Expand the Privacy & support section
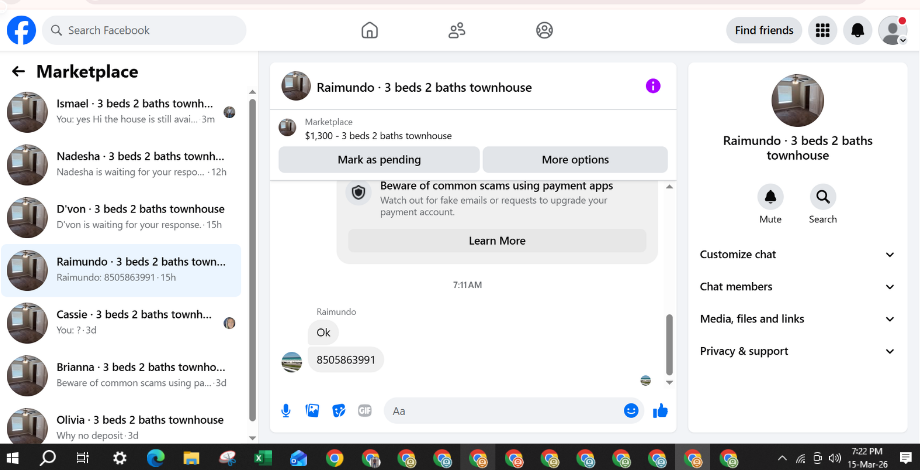 [797, 351]
